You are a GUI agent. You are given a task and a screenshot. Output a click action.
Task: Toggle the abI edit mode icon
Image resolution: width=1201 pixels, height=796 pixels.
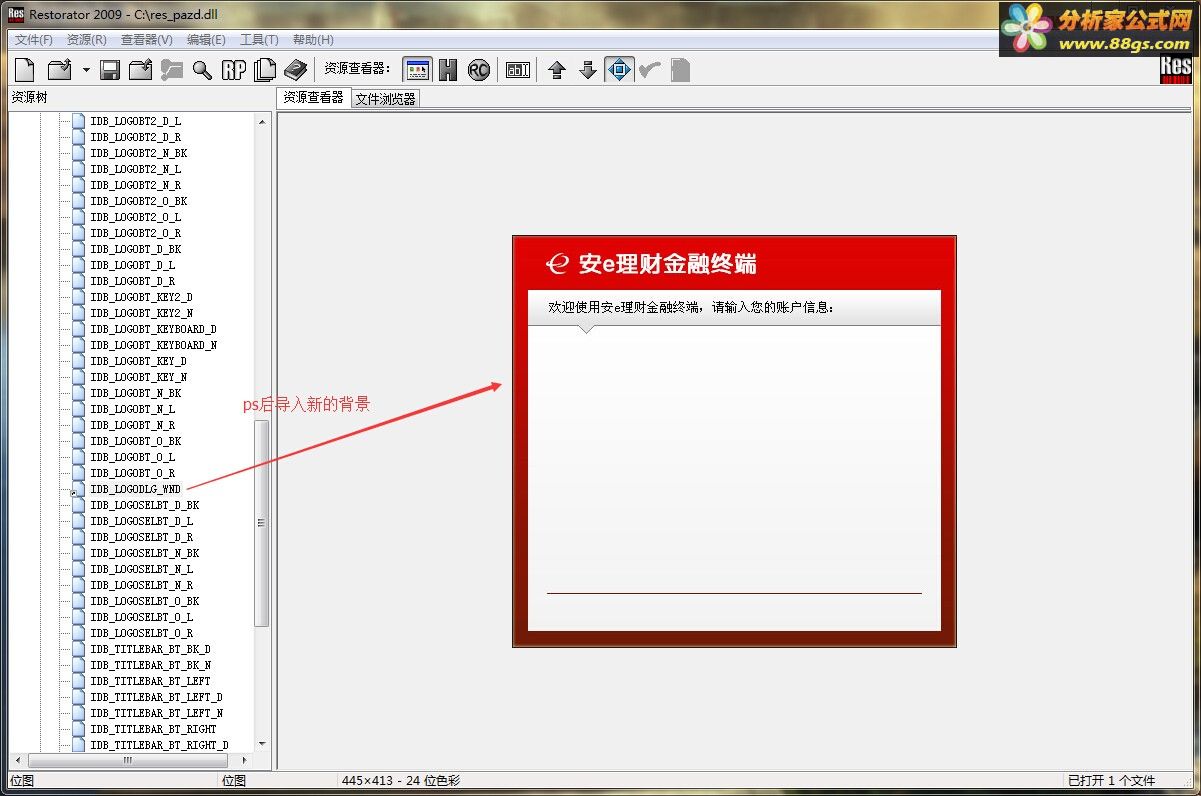pos(518,70)
